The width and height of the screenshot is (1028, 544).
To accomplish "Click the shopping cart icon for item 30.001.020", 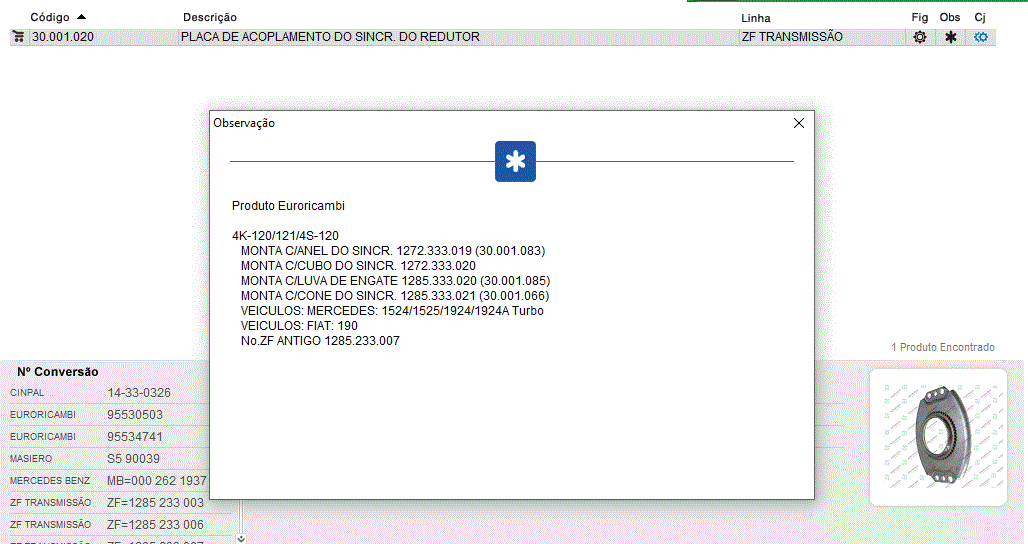I will 18,37.
